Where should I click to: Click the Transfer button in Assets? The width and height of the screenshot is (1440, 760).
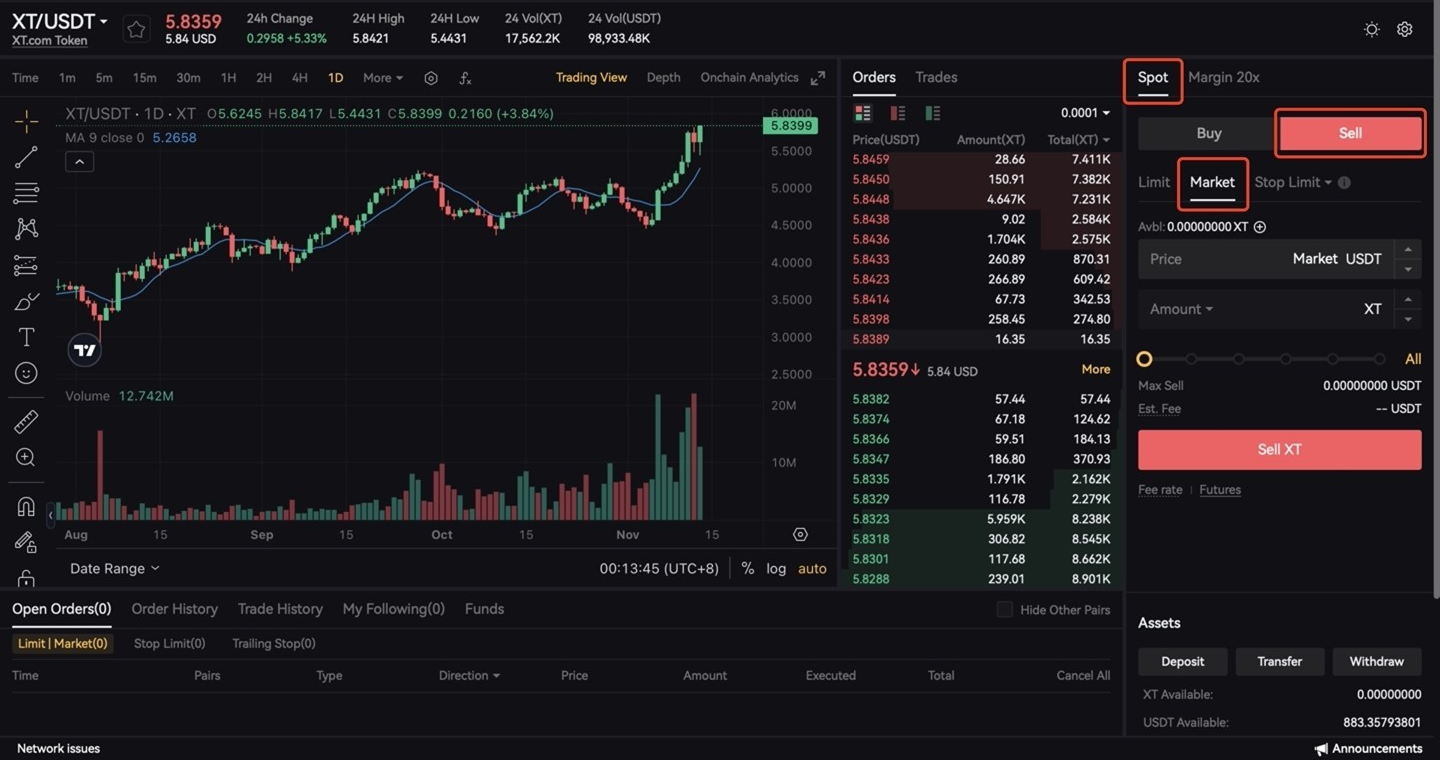click(1279, 661)
